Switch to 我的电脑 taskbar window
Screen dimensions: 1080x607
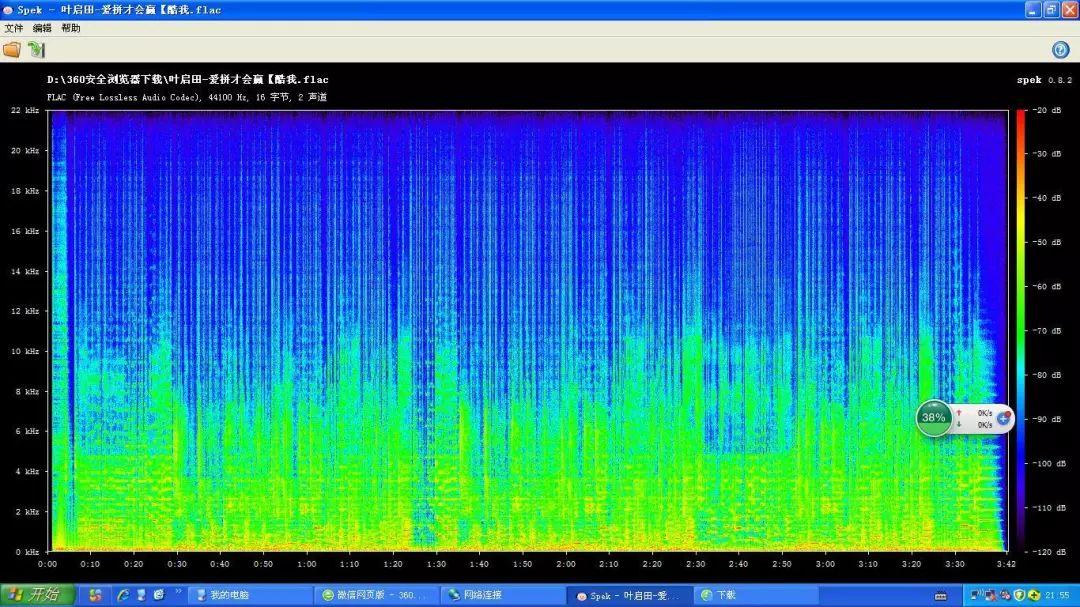coord(249,595)
